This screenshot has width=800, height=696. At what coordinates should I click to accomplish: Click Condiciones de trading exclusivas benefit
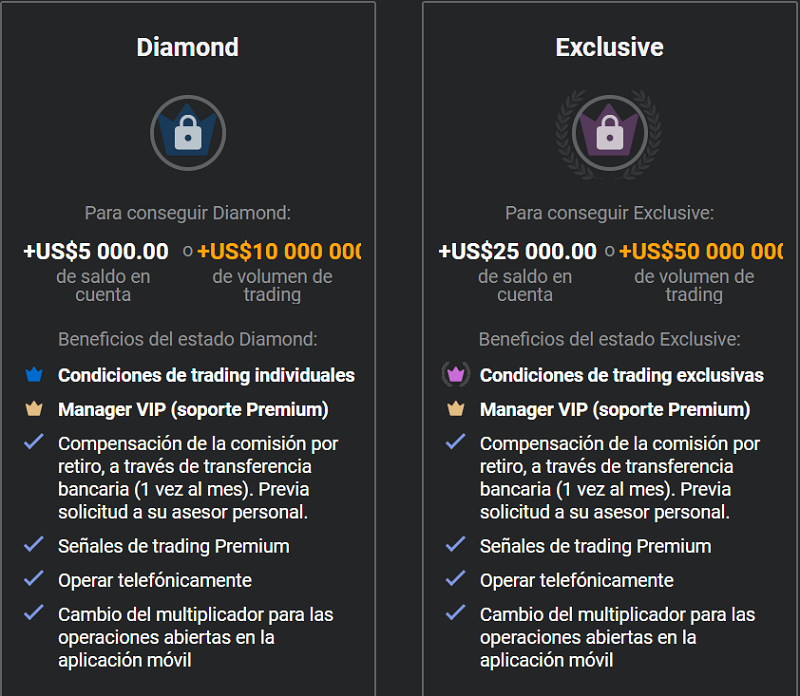click(621, 376)
